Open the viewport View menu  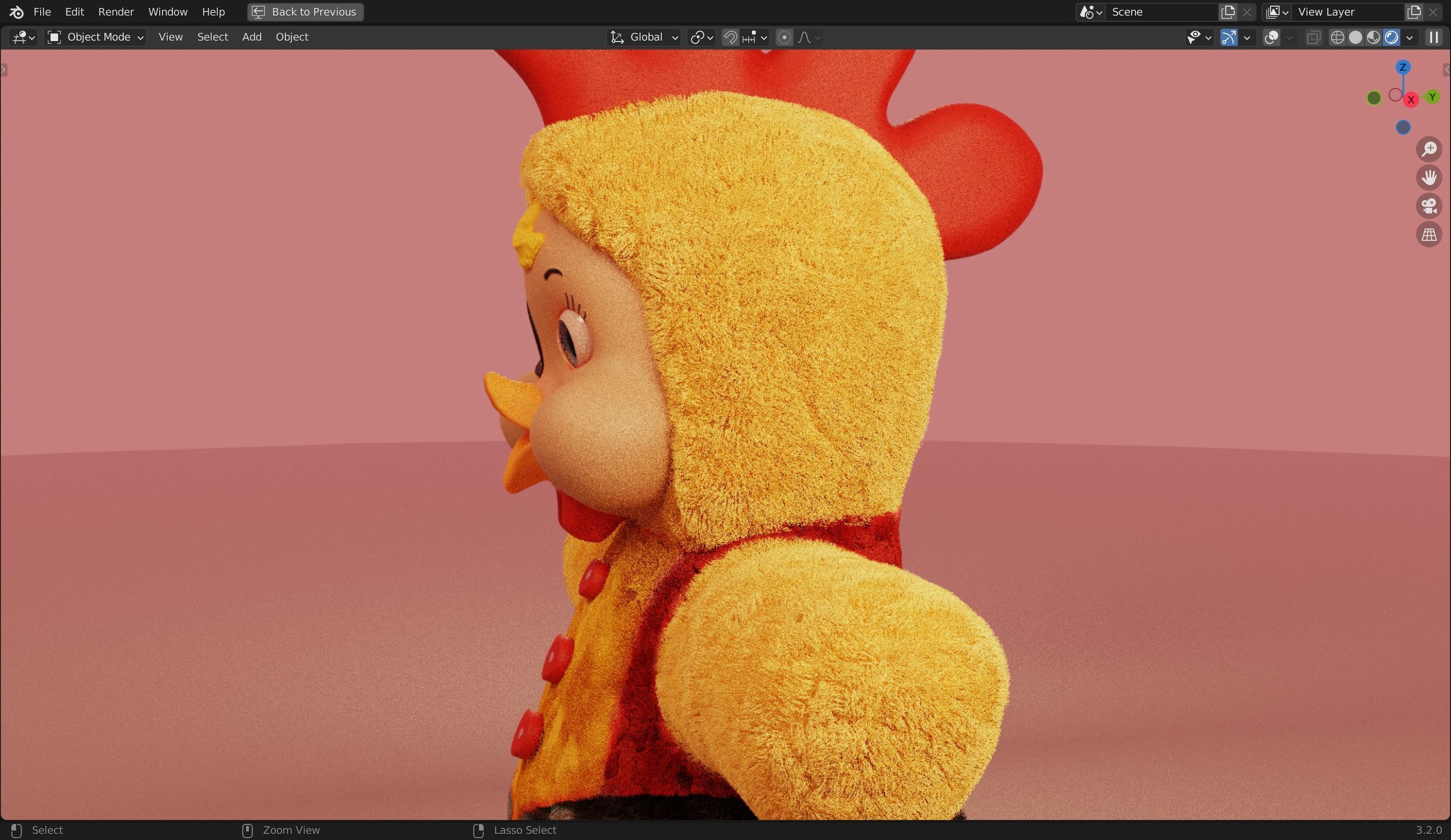(171, 37)
